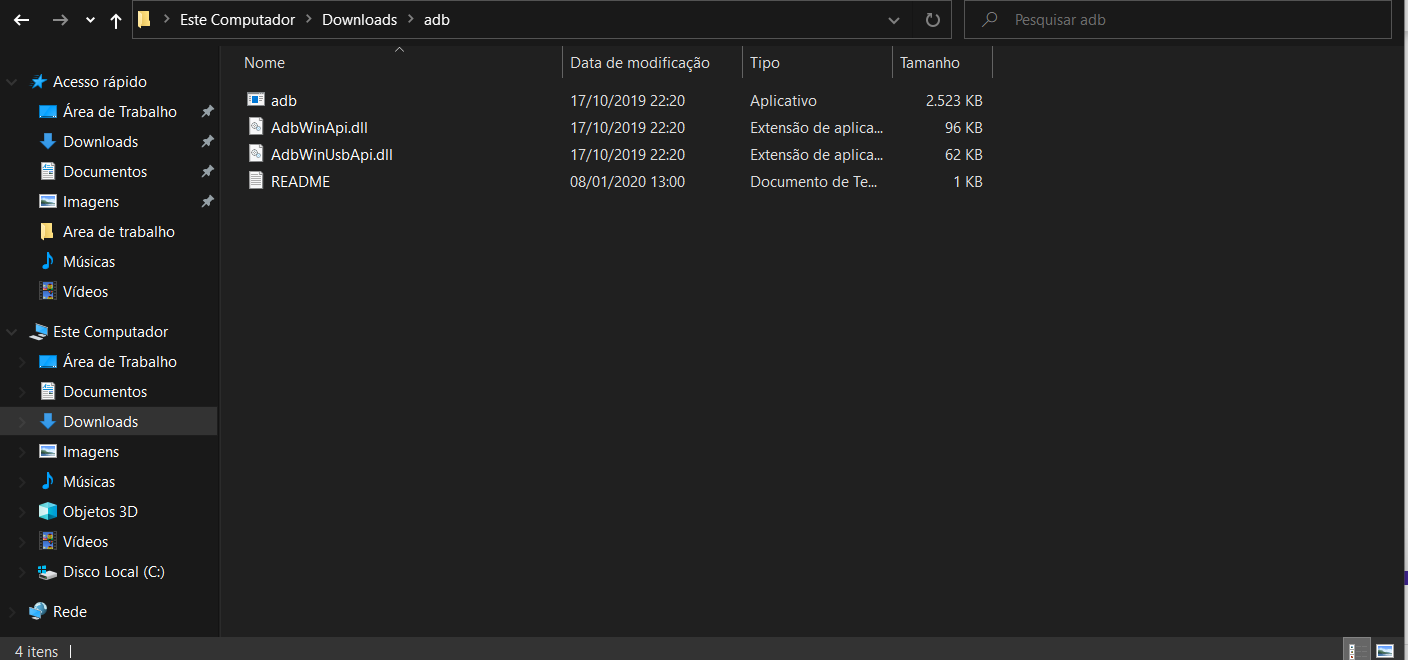
Task: Click the Back navigation arrow
Action: click(x=21, y=20)
